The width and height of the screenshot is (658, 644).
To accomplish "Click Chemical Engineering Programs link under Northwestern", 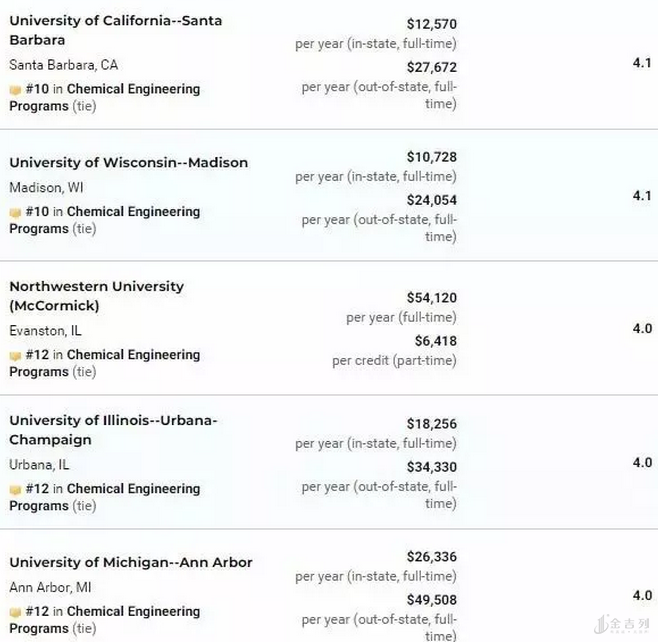I will [x=133, y=355].
